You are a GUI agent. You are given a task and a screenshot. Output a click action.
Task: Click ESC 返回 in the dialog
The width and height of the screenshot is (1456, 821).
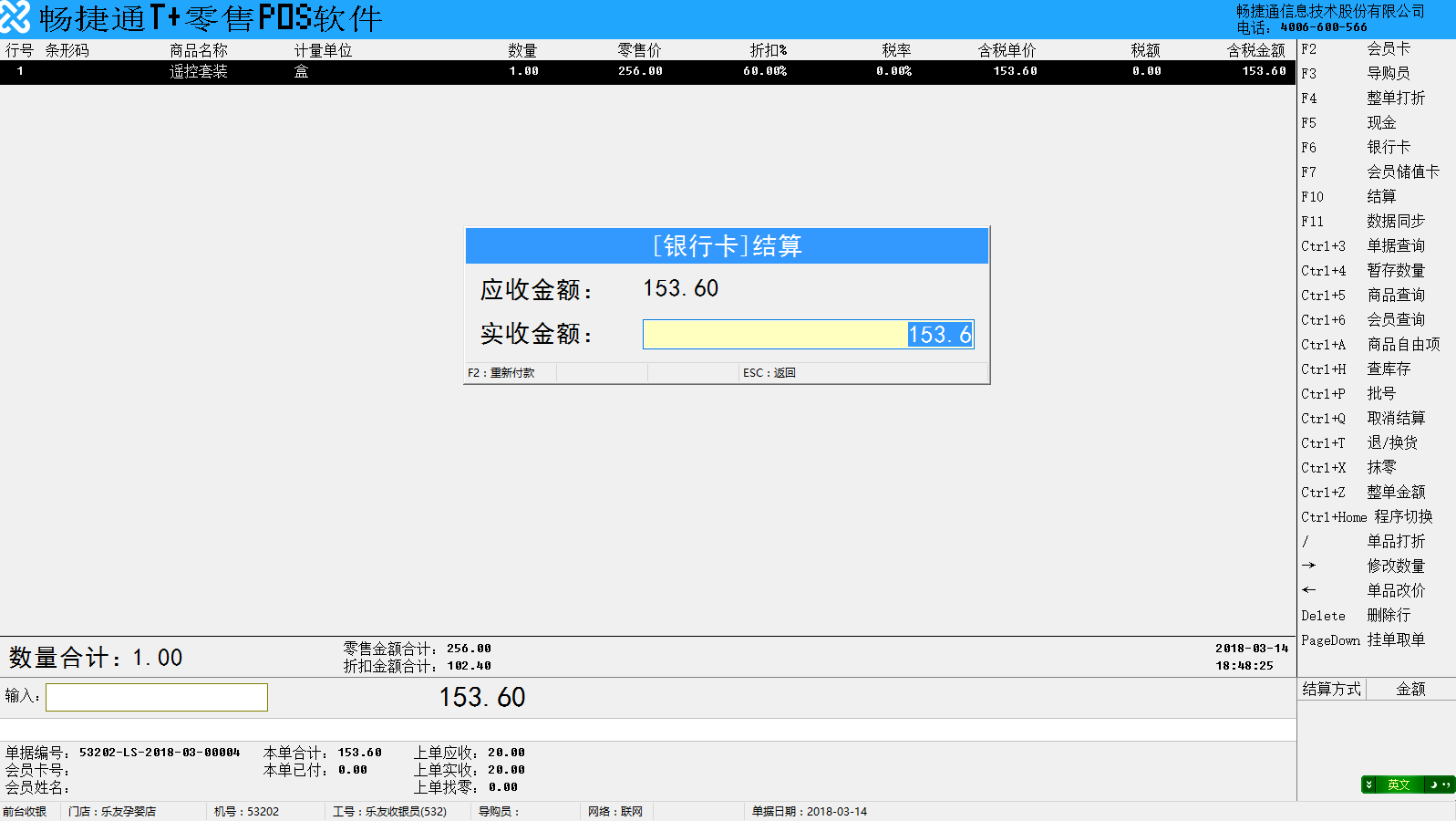pos(769,372)
